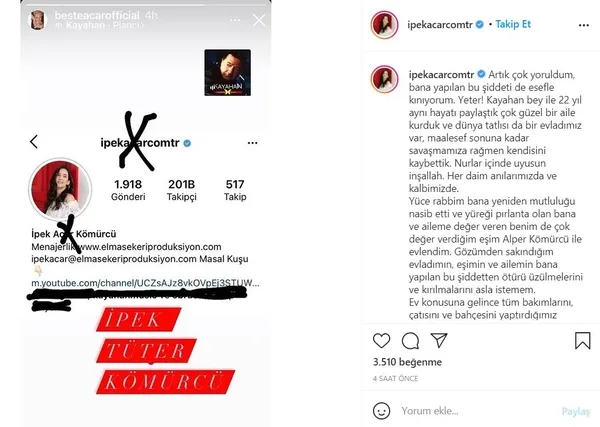The height and width of the screenshot is (427, 600).
Task: Share the post via paper plane icon
Action: click(x=439, y=340)
